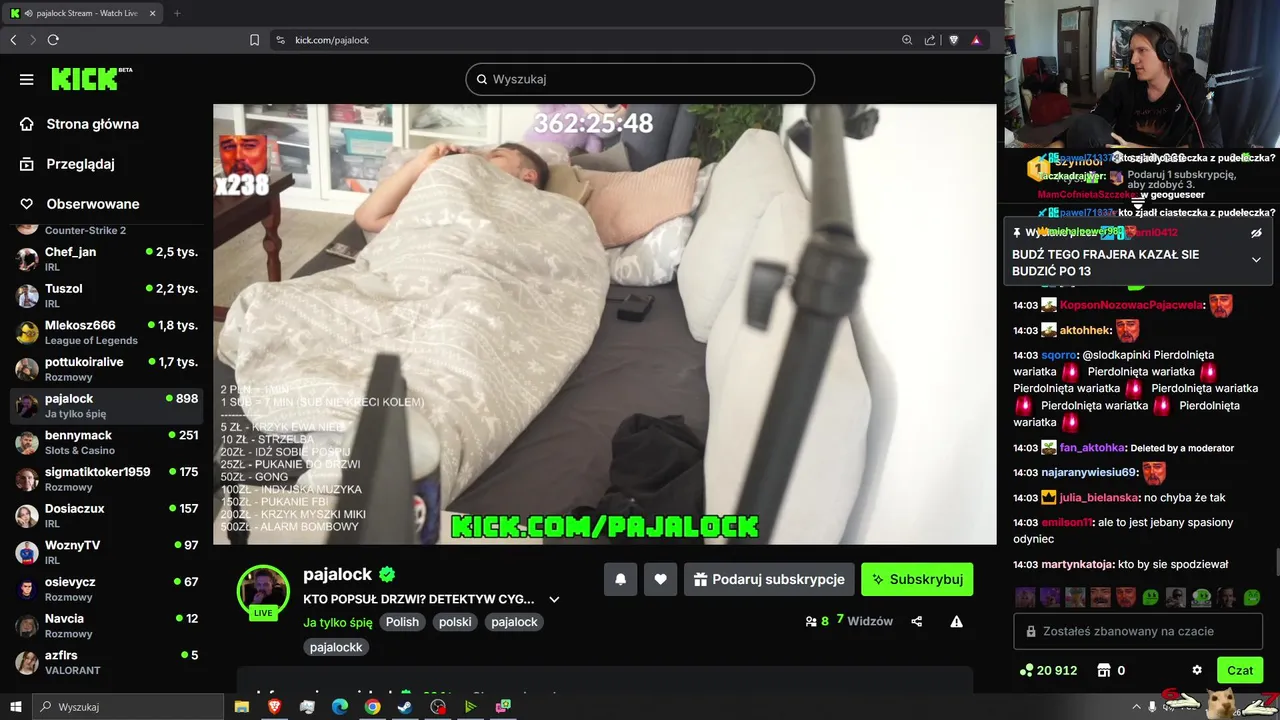The image size is (1280, 720).
Task: Reload the current page
Action: (x=53, y=40)
